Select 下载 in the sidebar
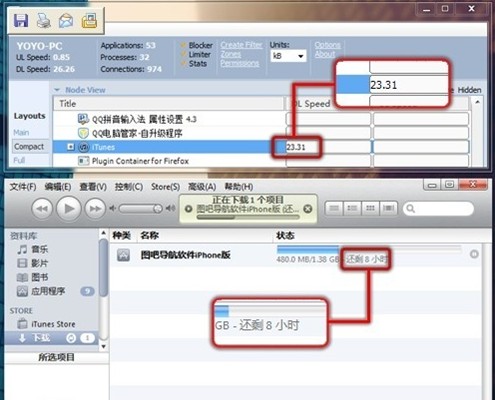This screenshot has height=400, width=495. 51,338
